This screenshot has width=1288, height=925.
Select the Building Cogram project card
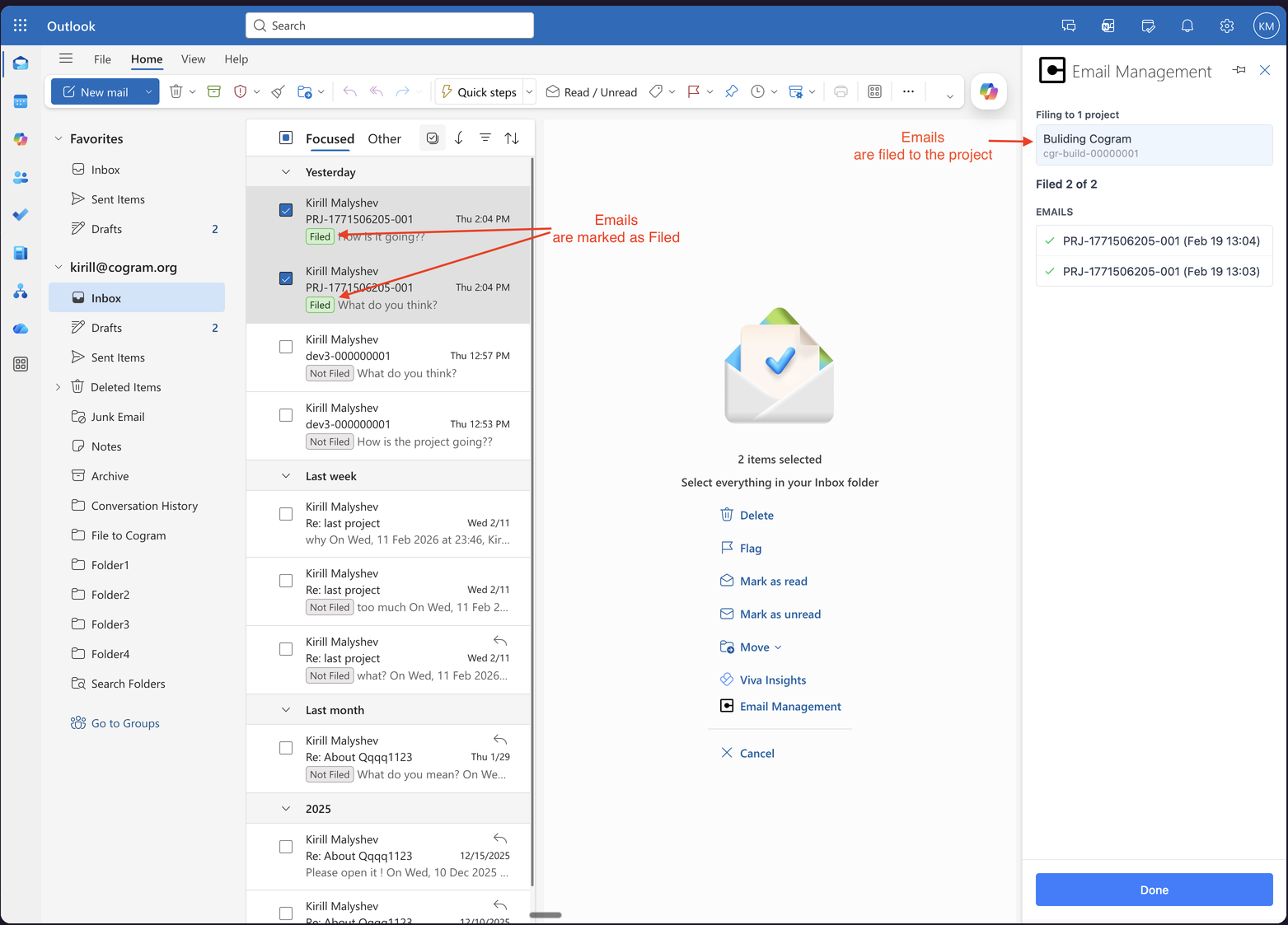pyautogui.click(x=1154, y=145)
